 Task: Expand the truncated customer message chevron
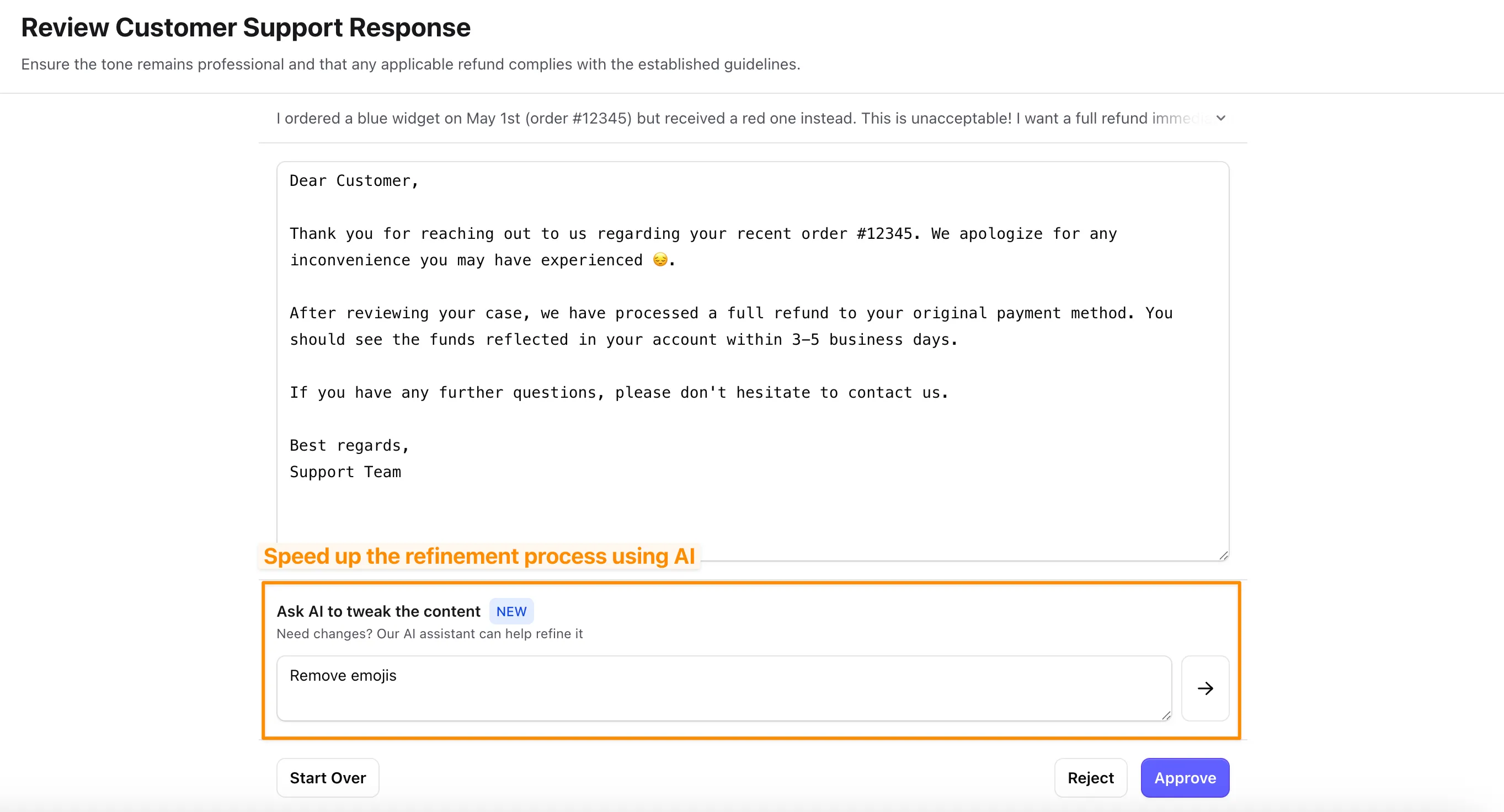pyautogui.click(x=1220, y=119)
